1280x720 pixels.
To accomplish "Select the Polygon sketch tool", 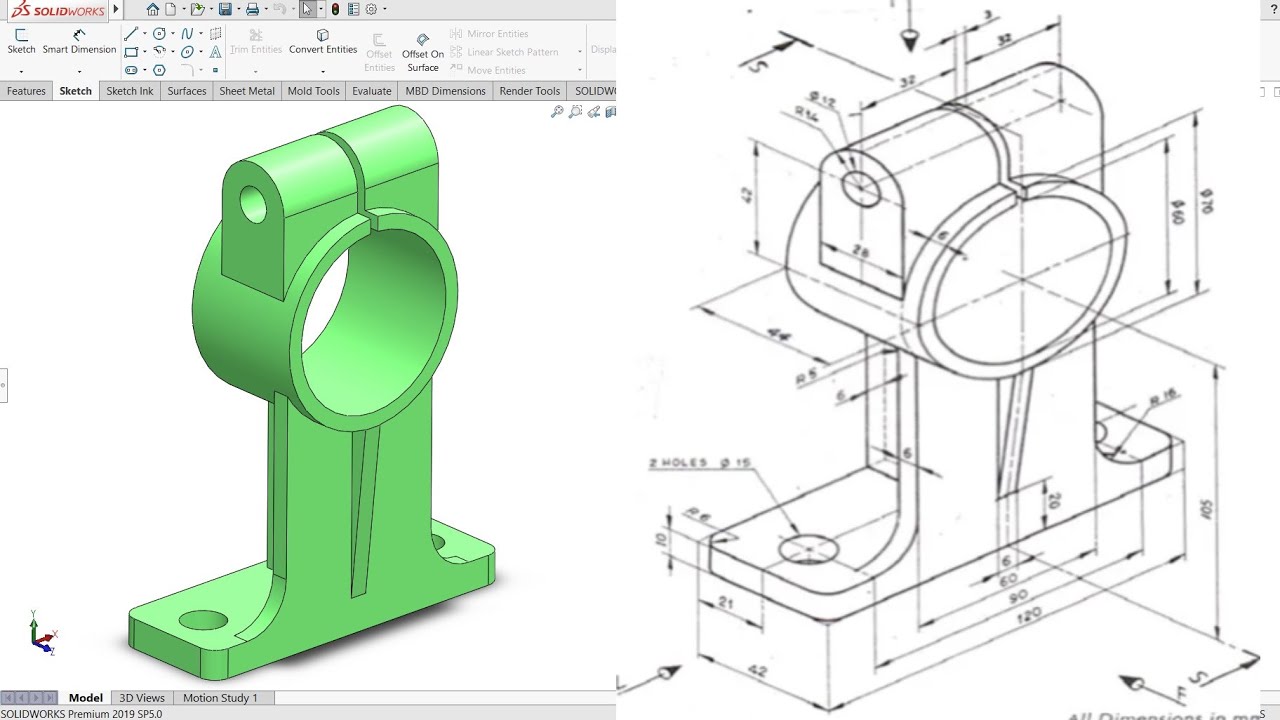I will 159,70.
